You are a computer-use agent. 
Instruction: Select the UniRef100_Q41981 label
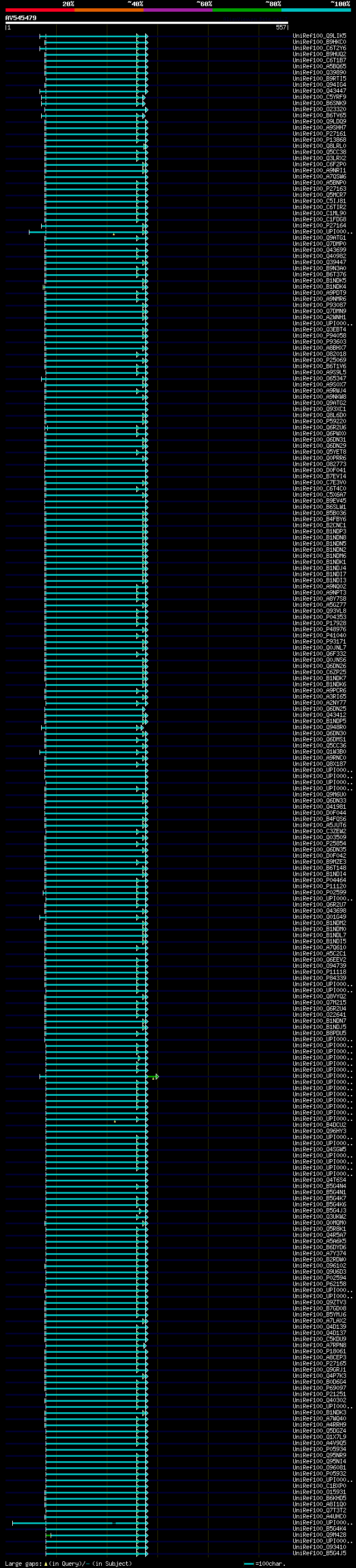pyautogui.click(x=319, y=807)
